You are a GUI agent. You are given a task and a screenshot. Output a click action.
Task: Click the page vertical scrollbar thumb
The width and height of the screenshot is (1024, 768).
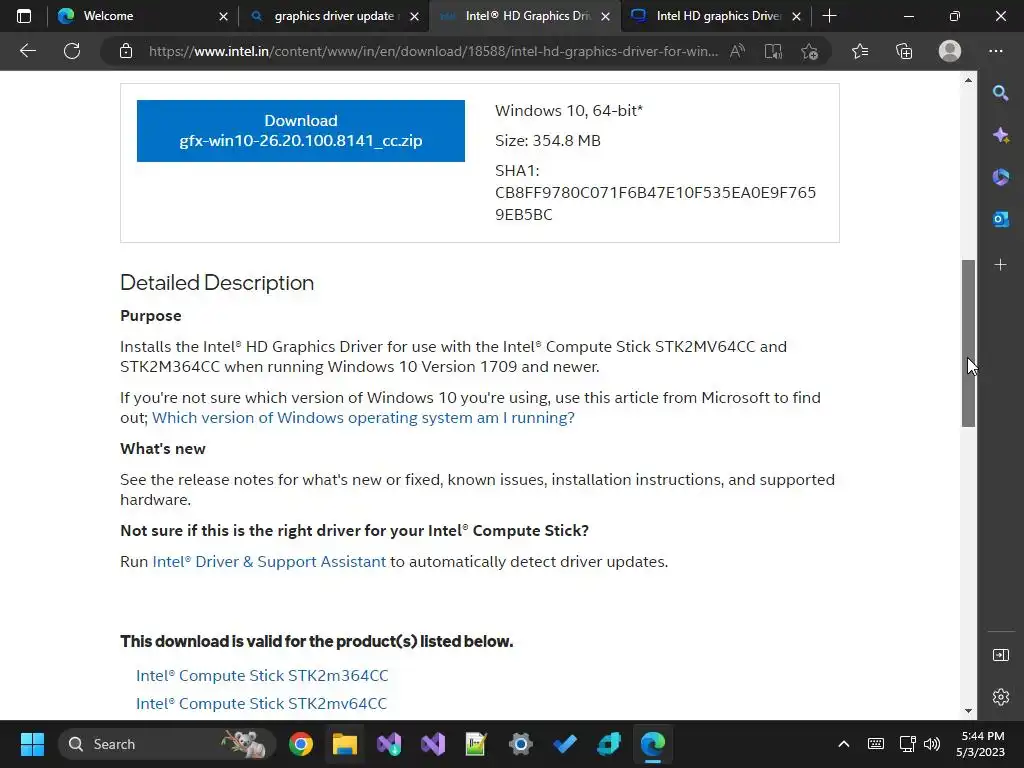[968, 344]
